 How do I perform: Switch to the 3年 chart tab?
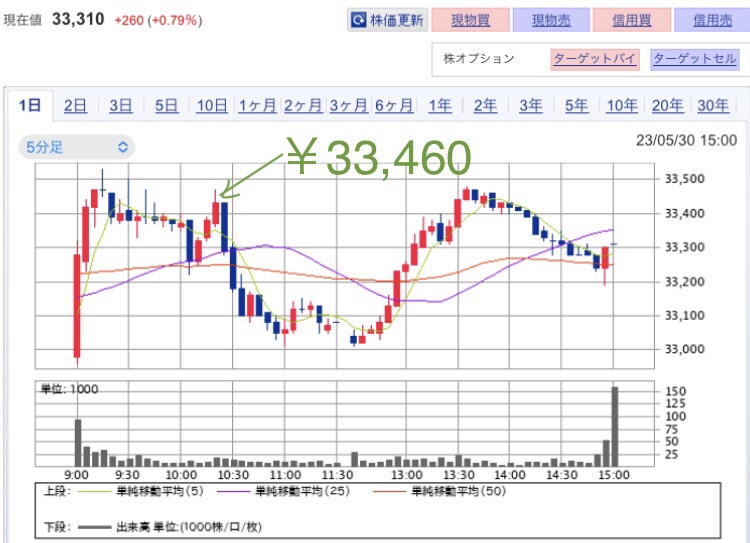531,105
